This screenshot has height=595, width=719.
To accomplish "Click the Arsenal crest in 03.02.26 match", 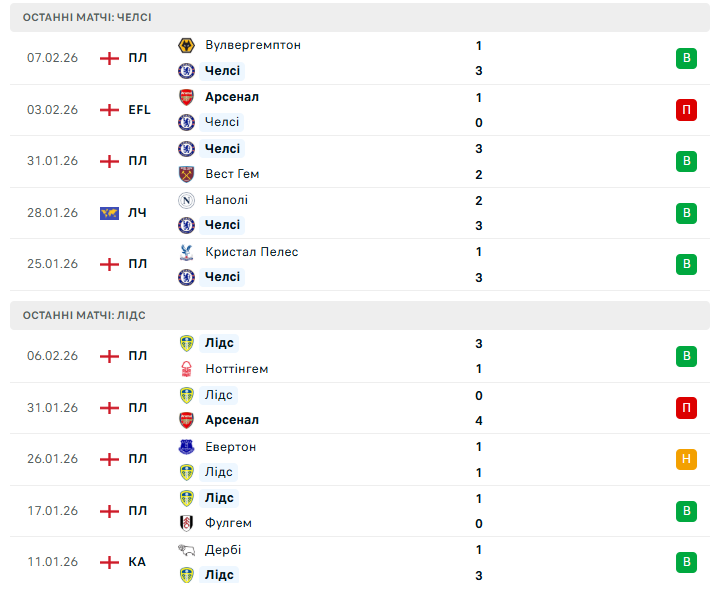I will [x=186, y=97].
